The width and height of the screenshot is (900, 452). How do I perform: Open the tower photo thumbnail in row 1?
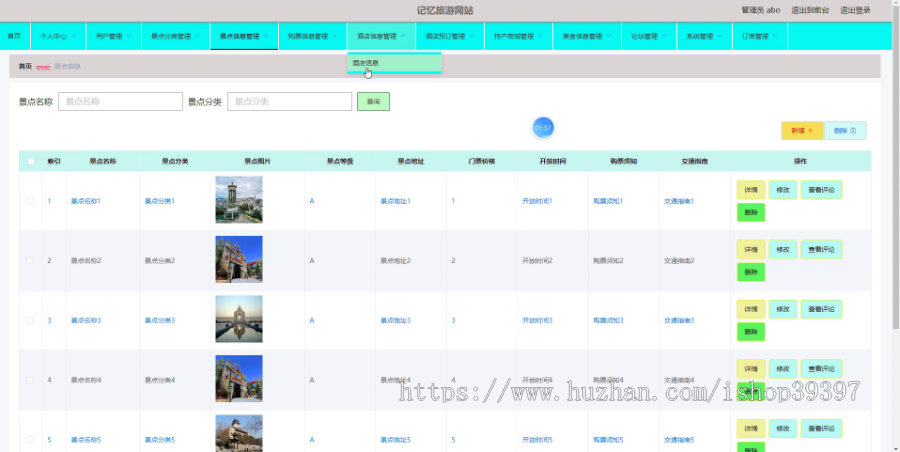pos(239,199)
